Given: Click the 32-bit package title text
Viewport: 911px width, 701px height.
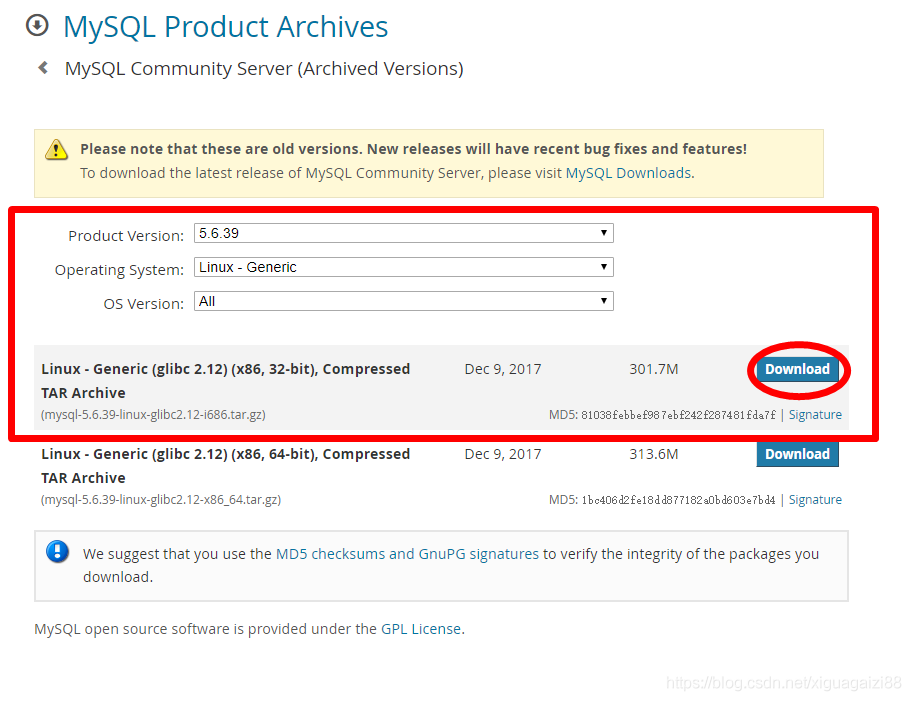Looking at the screenshot, I should click(225, 369).
